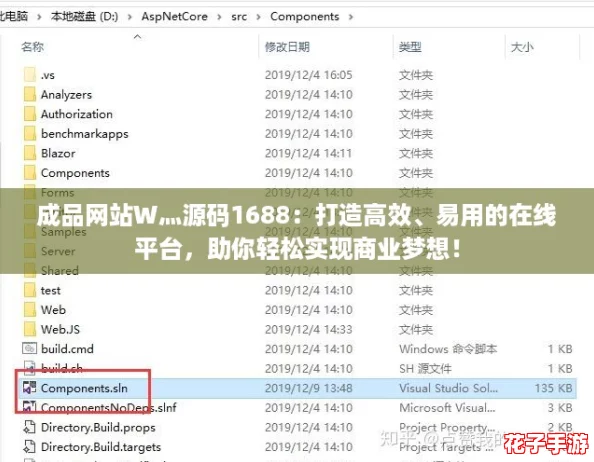Viewport: 594px width, 462px height.
Task: Sort by the 修改日期 column header
Action: click(x=287, y=47)
